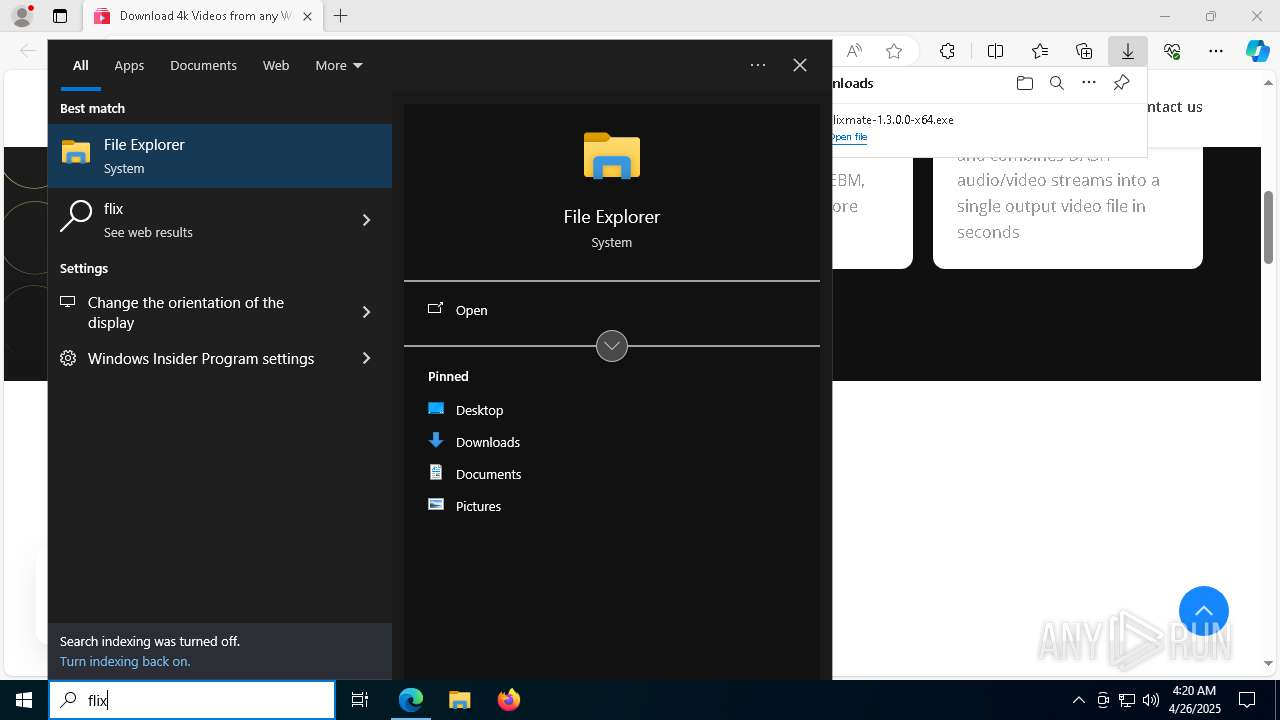Open Edge Extensions puzzle icon

[x=947, y=51]
